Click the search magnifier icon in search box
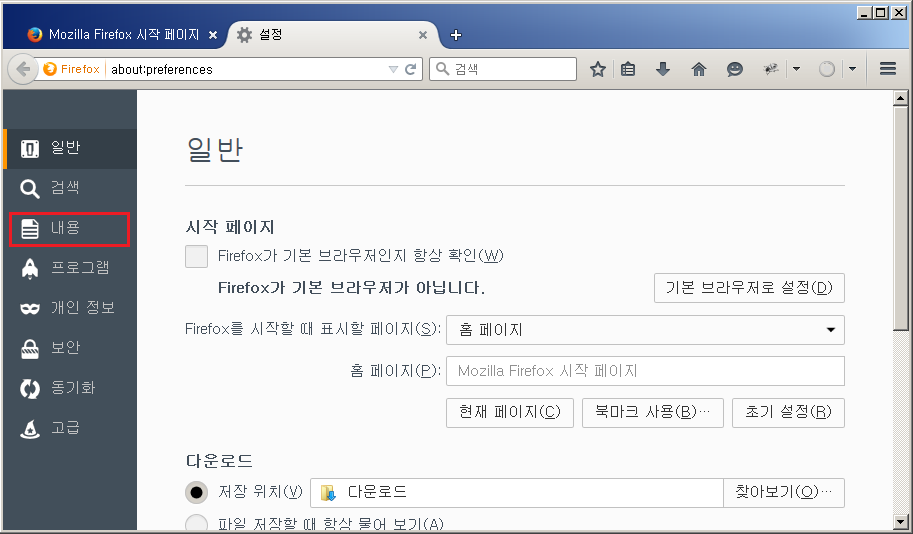 (443, 69)
